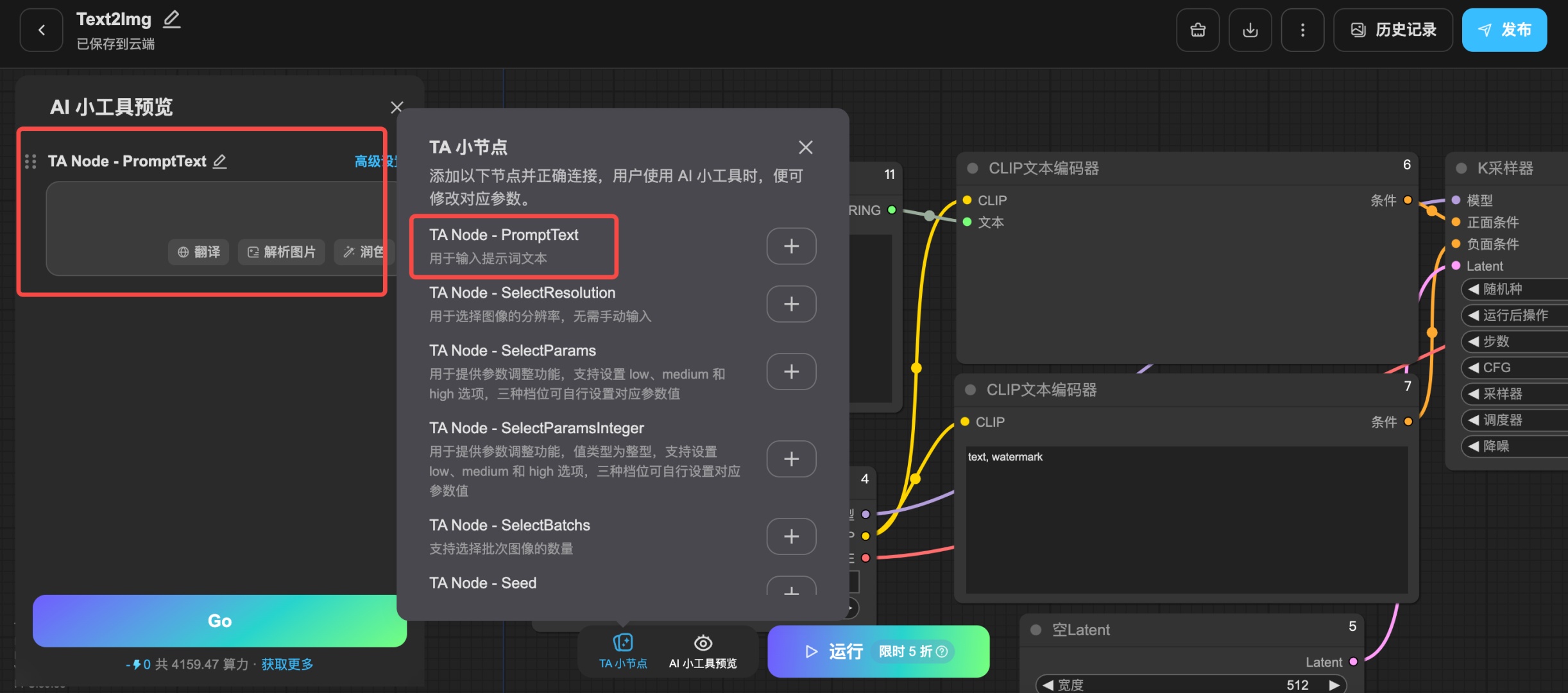This screenshot has height=693, width=1568.
Task: Open the three-dot more options menu
Action: click(x=1302, y=30)
